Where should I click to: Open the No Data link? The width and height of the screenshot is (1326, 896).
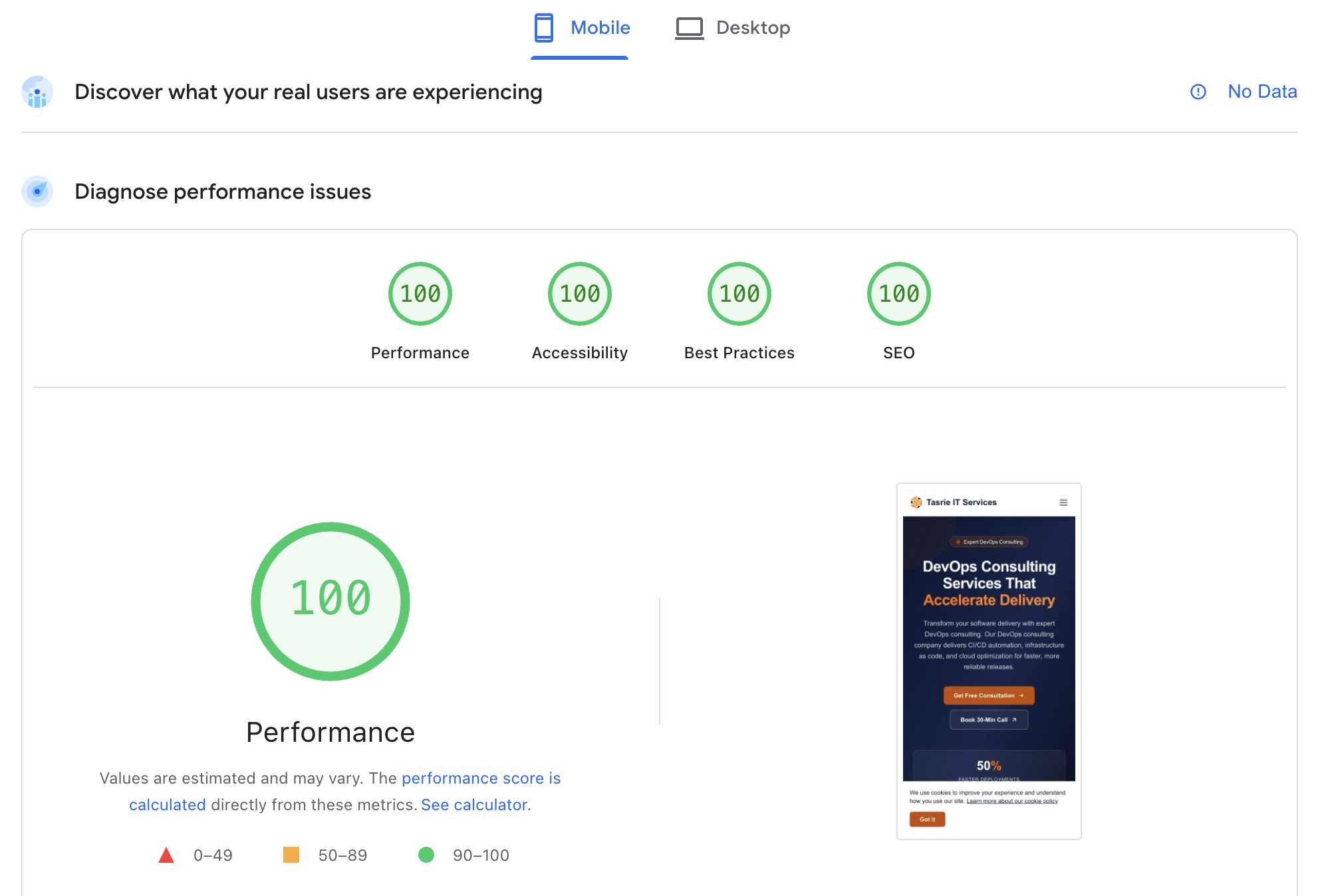[x=1261, y=91]
